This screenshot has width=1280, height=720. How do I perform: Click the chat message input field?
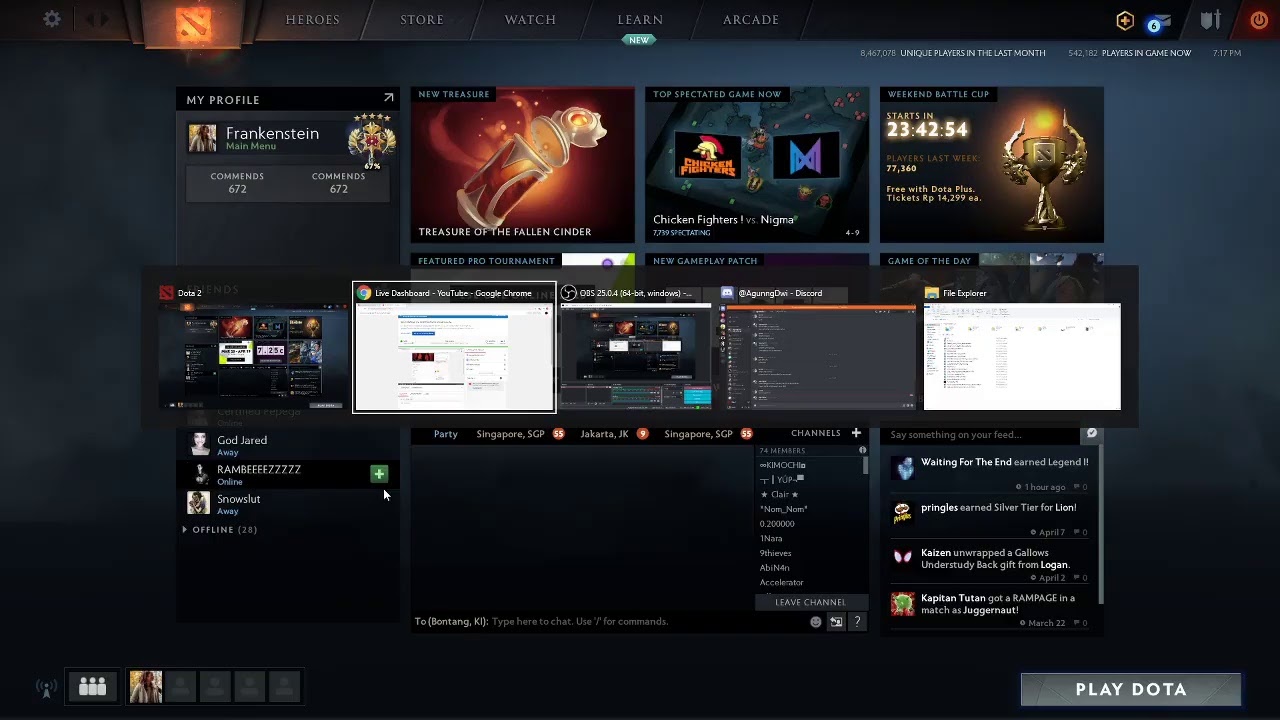648,622
